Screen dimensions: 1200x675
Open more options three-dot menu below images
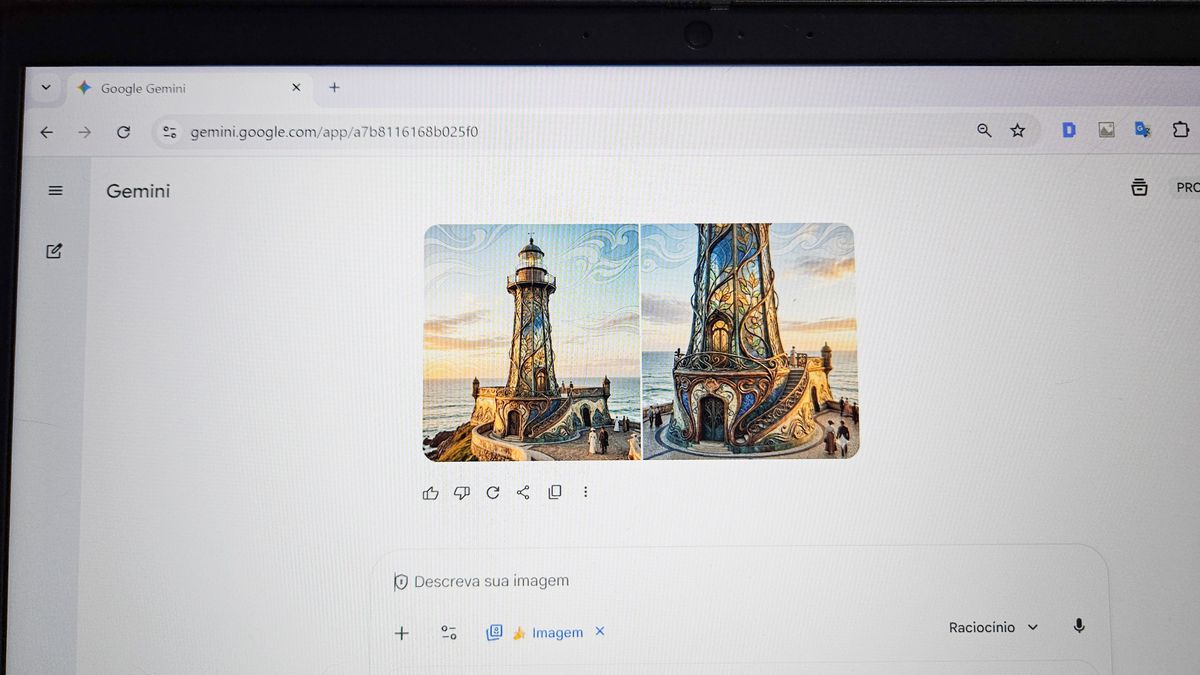(586, 492)
